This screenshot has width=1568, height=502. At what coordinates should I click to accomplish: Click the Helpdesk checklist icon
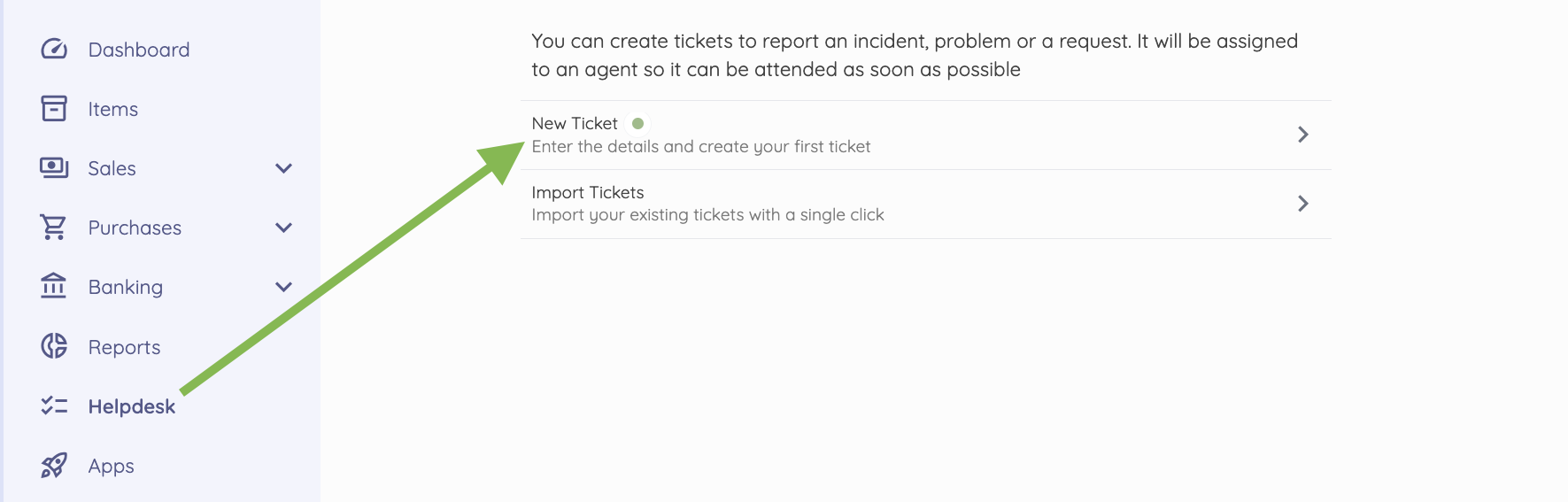click(54, 405)
